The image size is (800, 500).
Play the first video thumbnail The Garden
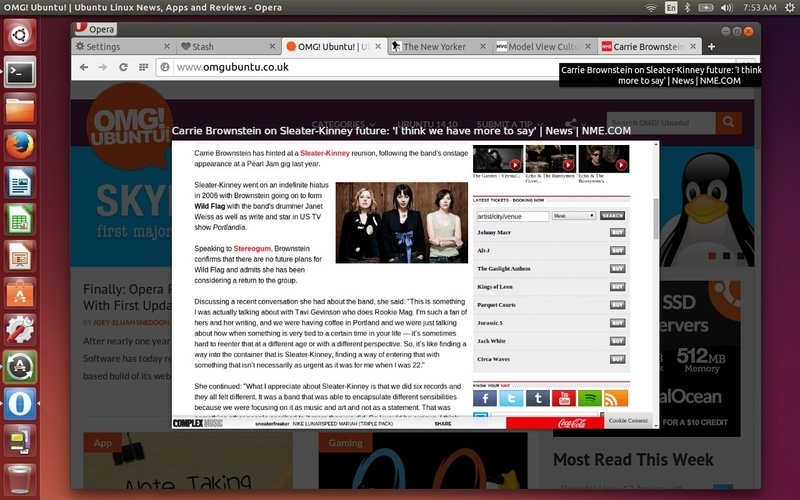498,159
